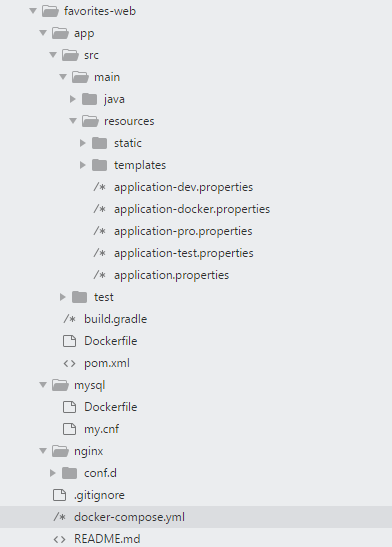This screenshot has height=547, width=392.
Task: Click the file icon beside my.cnf
Action: [x=69, y=429]
